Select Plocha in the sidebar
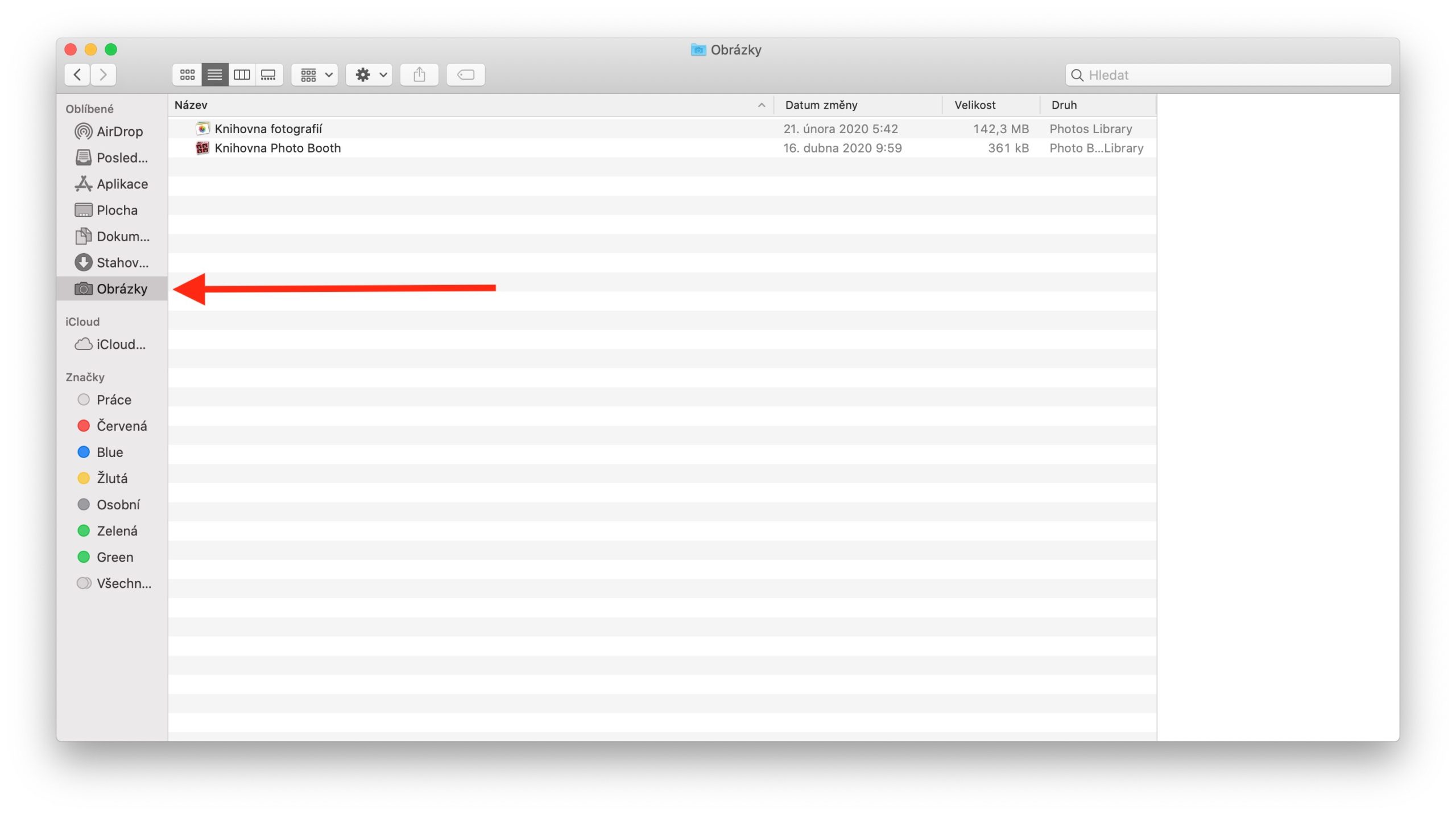Screen dimensions: 1456x816 (117, 210)
